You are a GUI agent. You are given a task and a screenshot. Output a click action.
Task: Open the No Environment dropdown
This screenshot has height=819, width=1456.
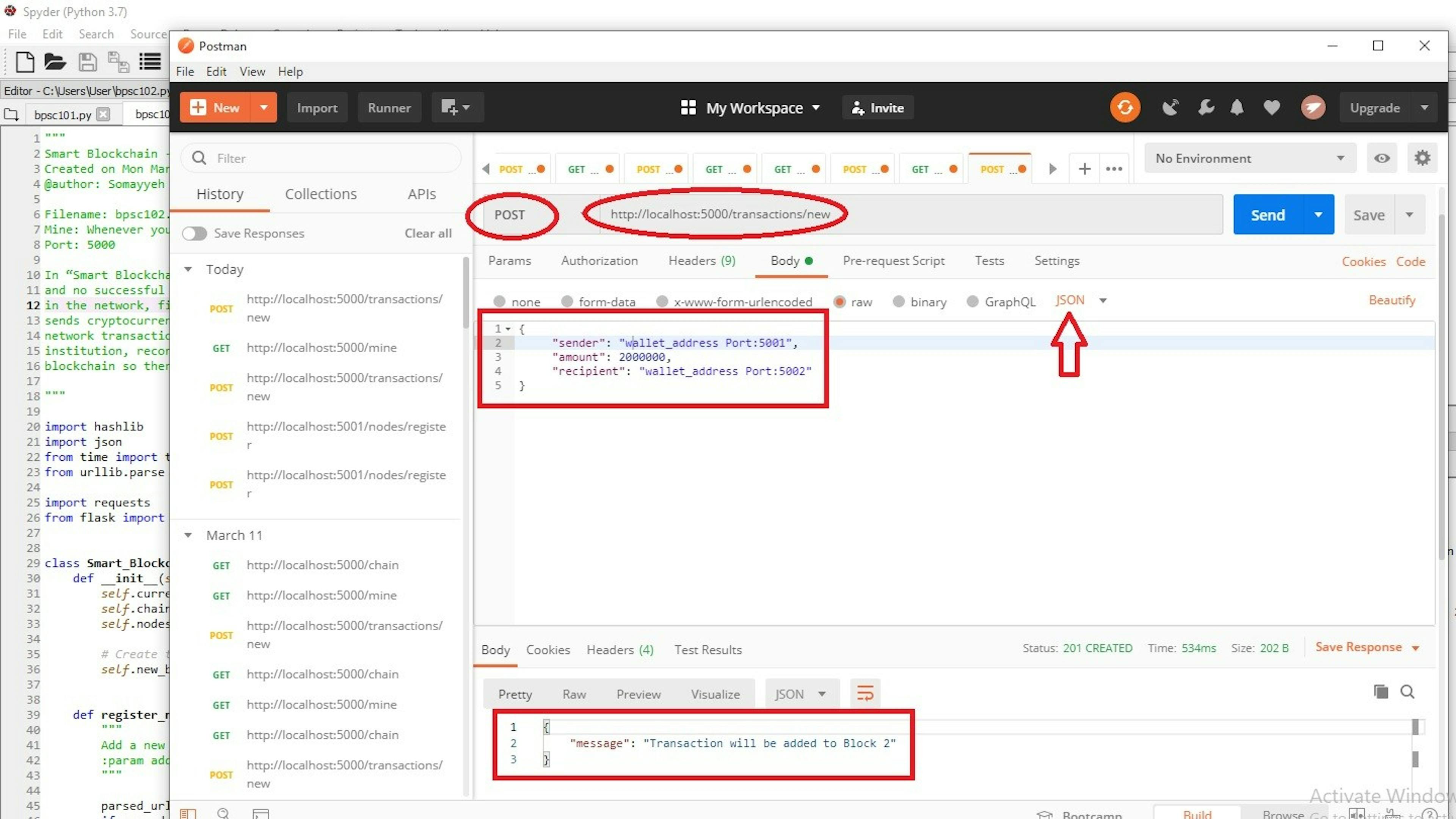click(x=1250, y=158)
